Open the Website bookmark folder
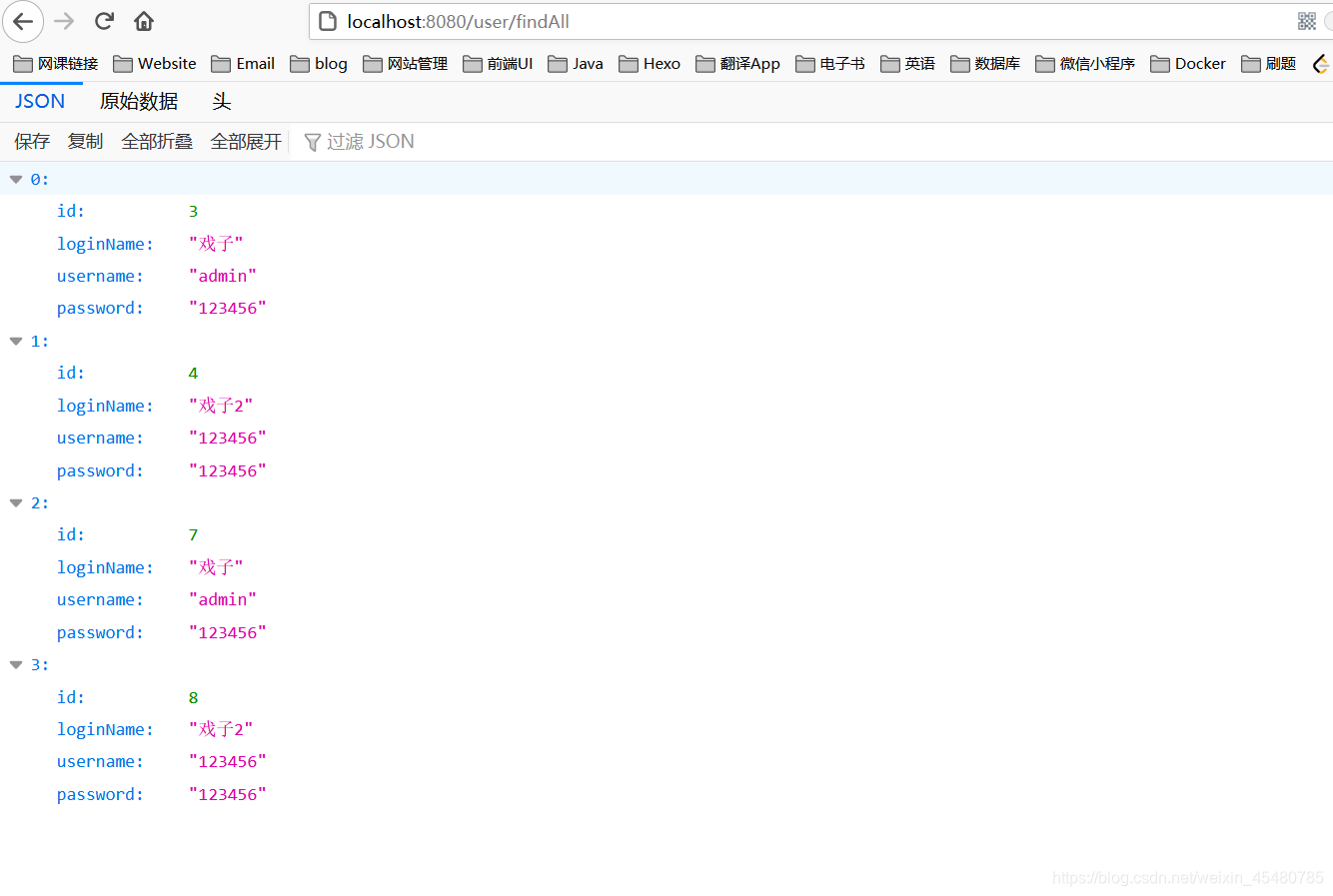This screenshot has width=1333, height=896. 155,63
